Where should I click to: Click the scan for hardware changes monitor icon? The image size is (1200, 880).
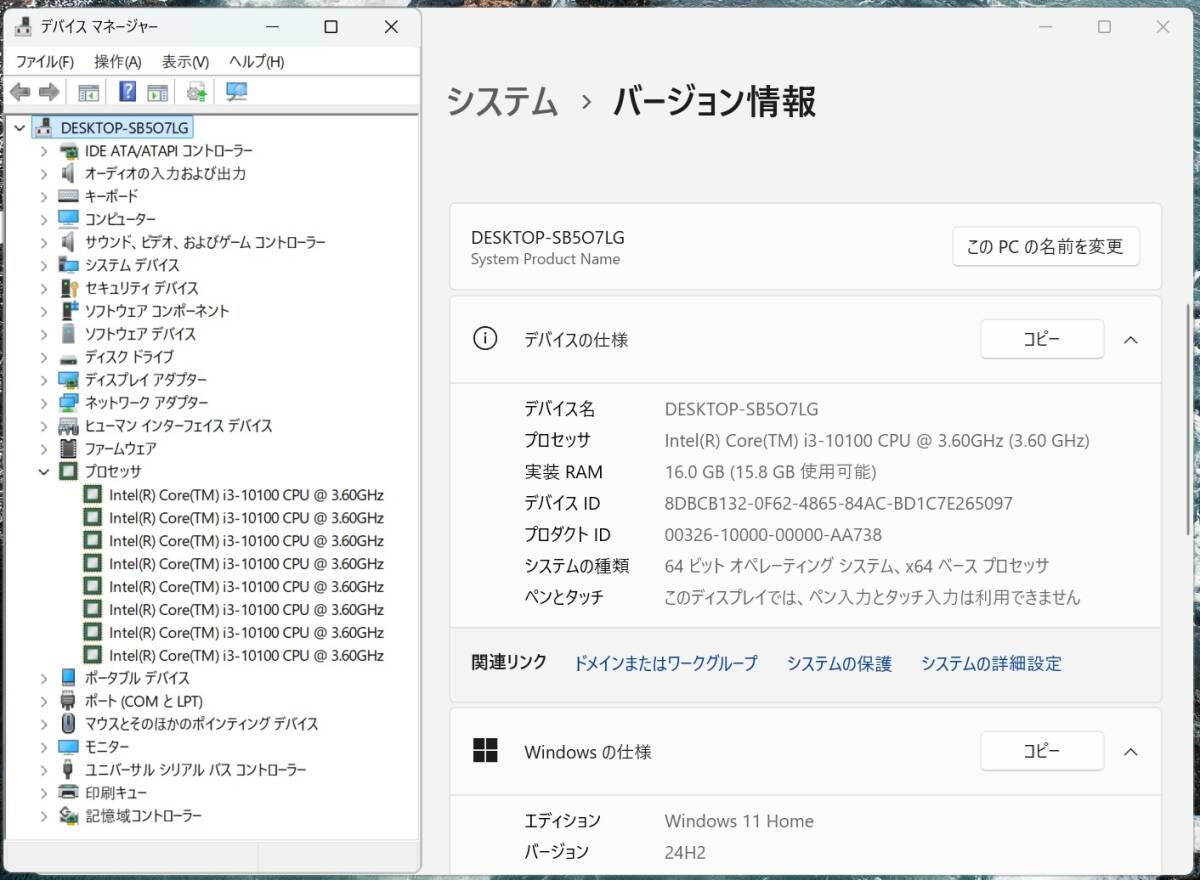[x=236, y=92]
